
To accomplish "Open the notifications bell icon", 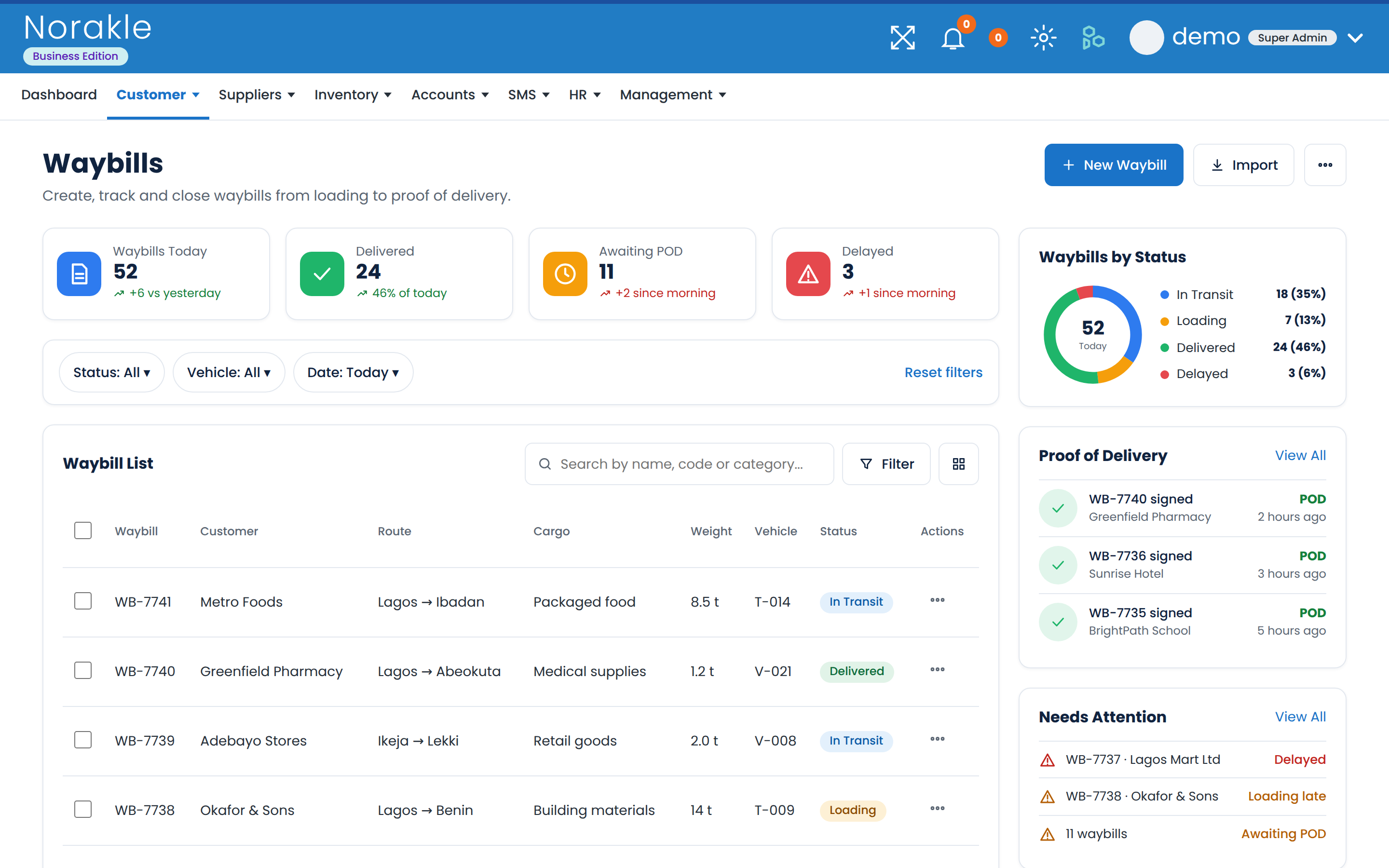I will tap(953, 38).
